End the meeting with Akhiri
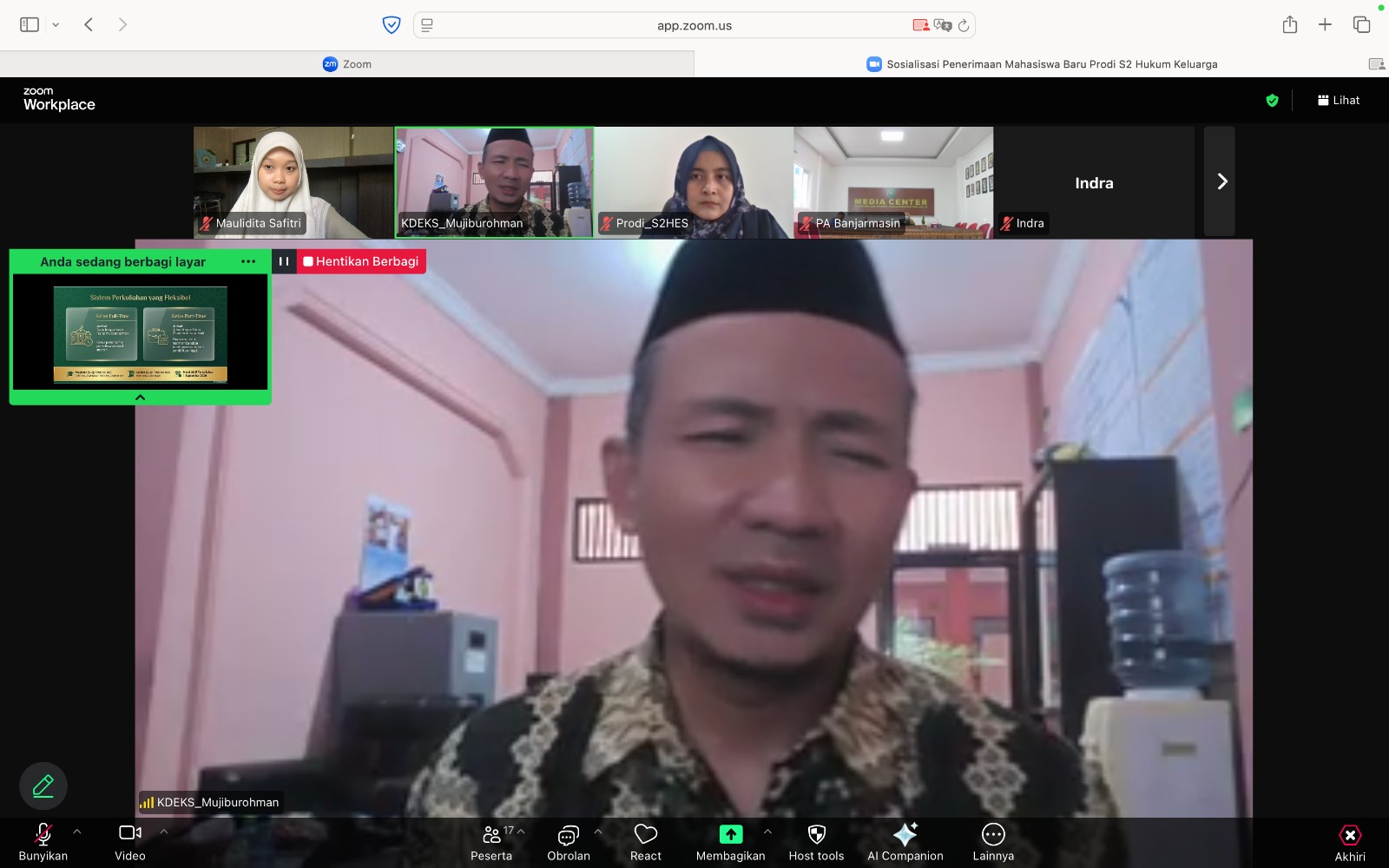The width and height of the screenshot is (1389, 868). (x=1350, y=842)
